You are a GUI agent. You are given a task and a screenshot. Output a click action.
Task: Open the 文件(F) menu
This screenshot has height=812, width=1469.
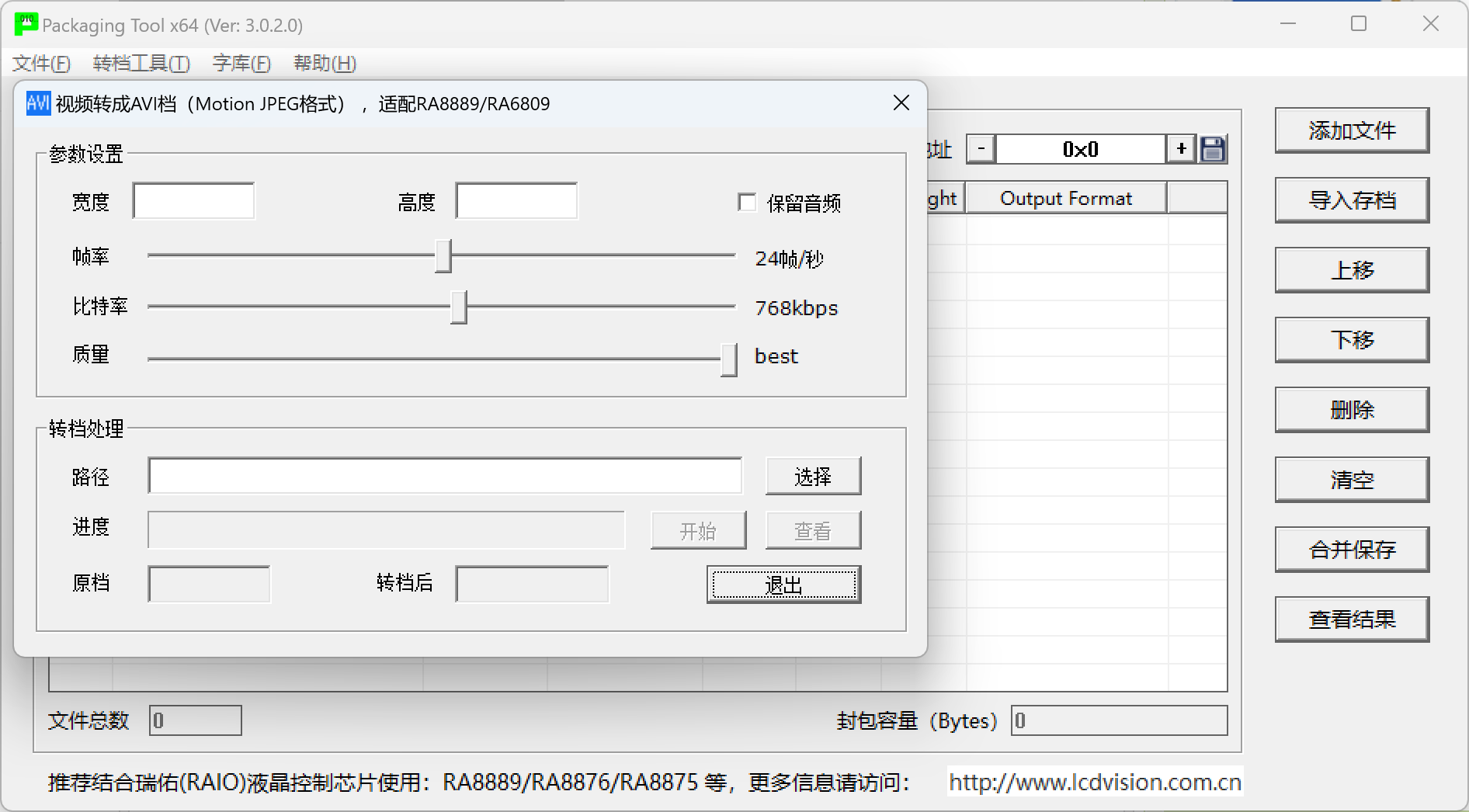tap(42, 63)
